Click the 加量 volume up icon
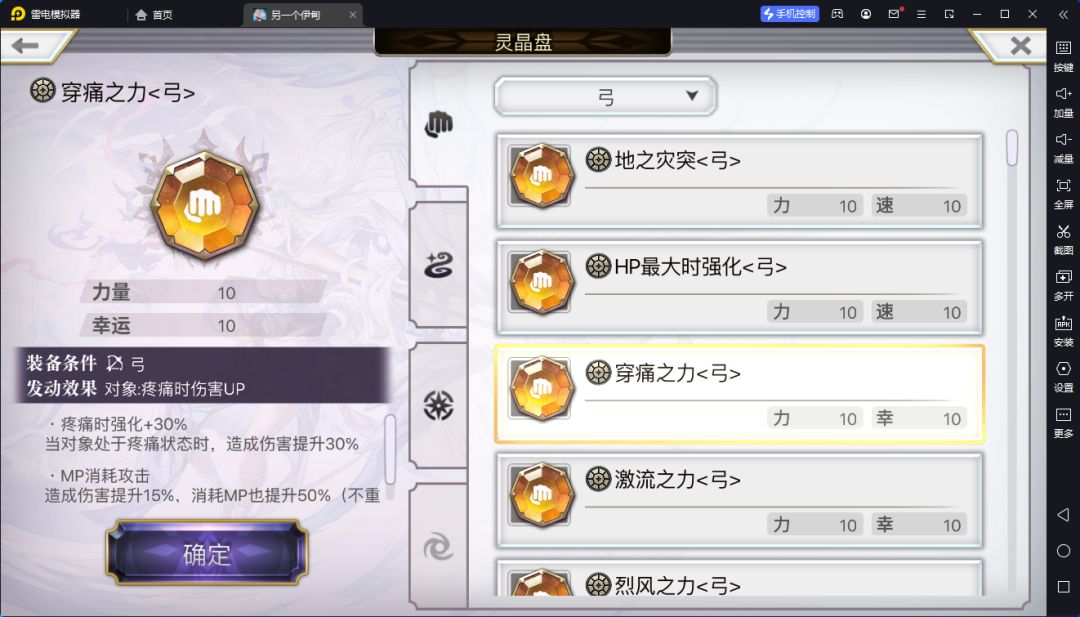 click(1063, 101)
